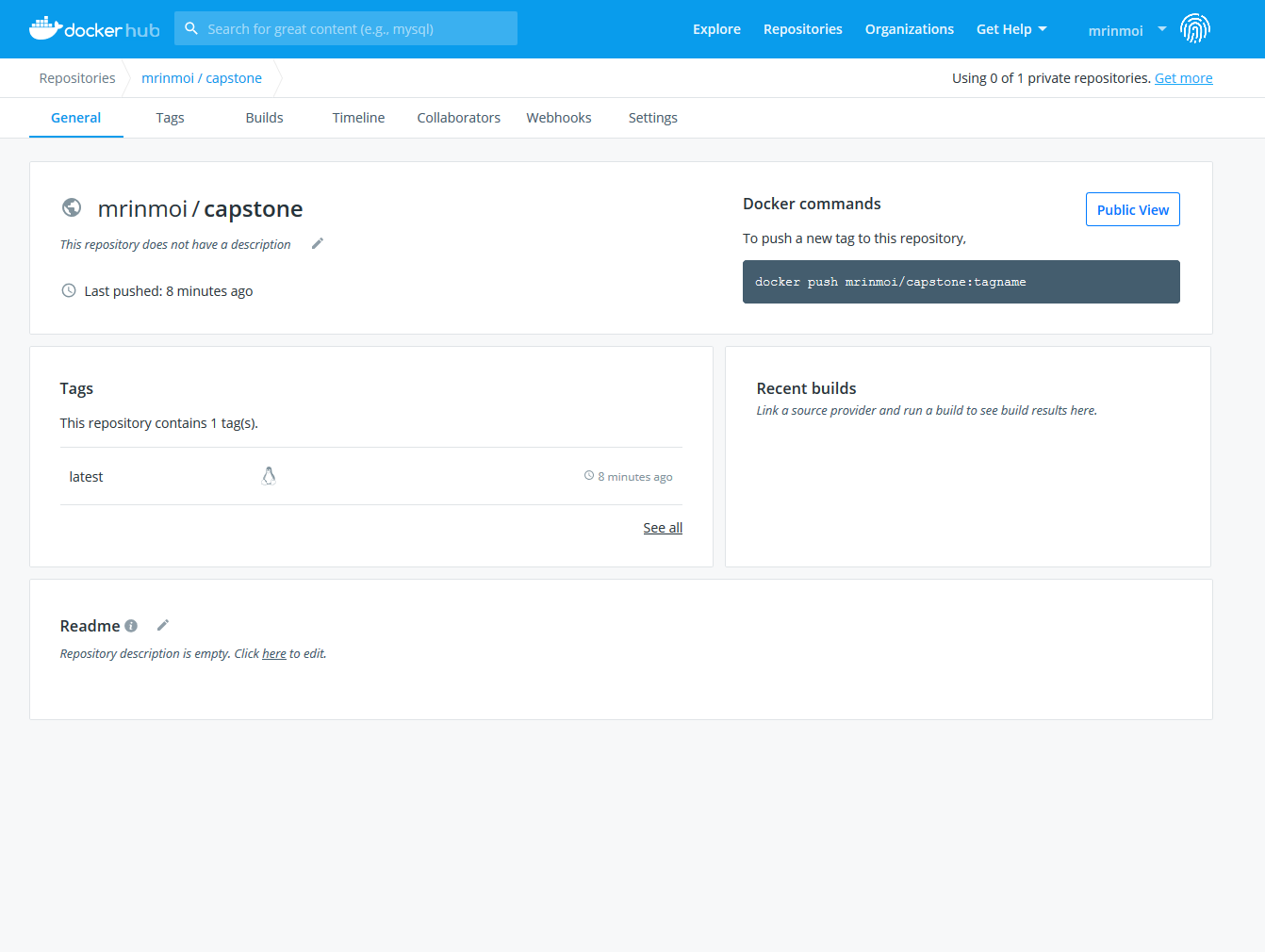Click the Linux penguin icon on latest tag

coord(269,476)
